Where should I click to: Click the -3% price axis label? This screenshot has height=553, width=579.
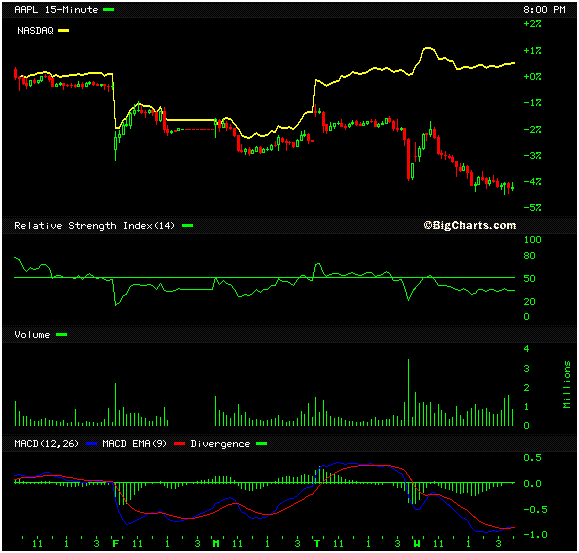tap(532, 155)
